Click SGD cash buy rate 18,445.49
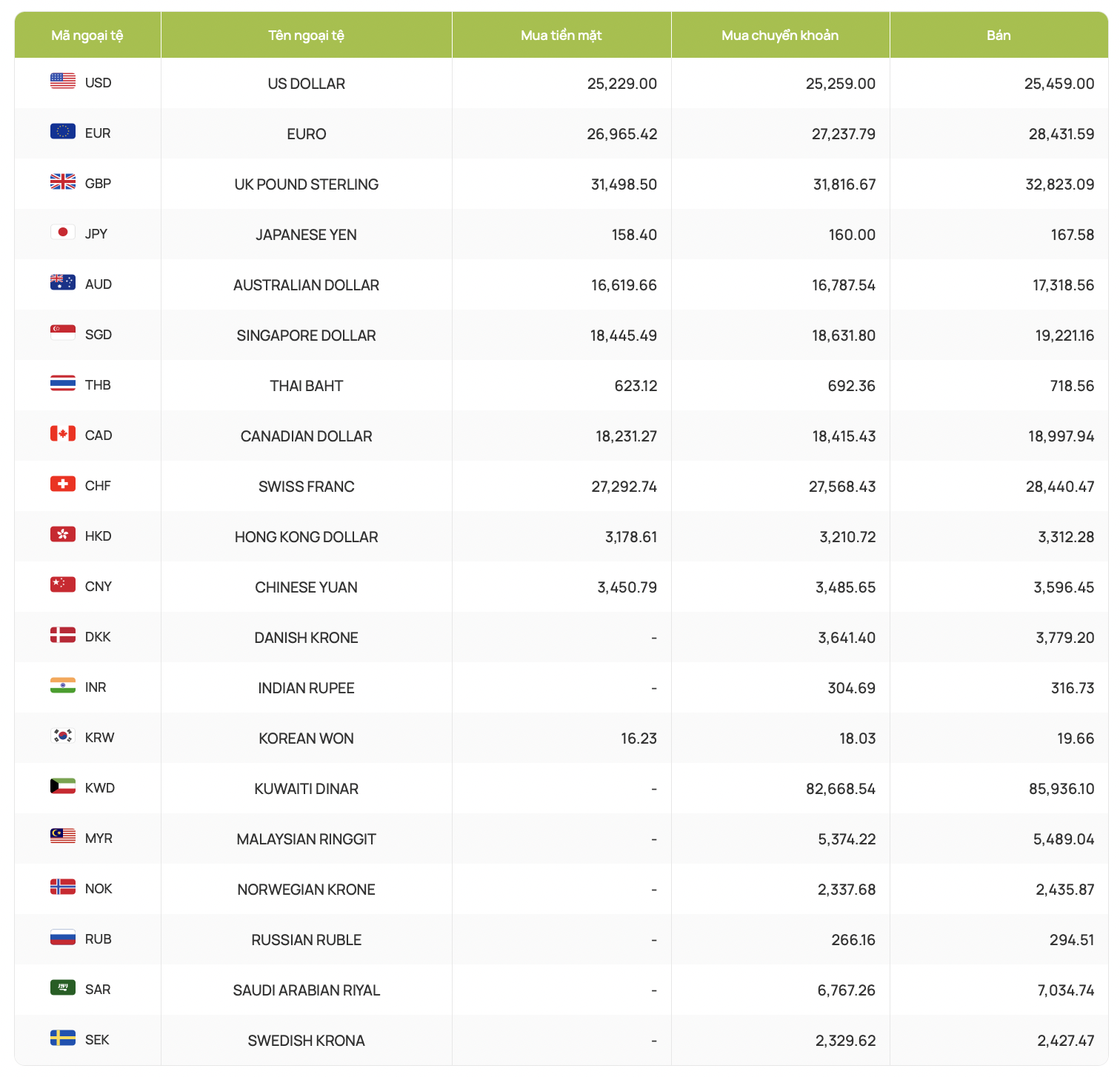1120x1077 pixels. 624,336
